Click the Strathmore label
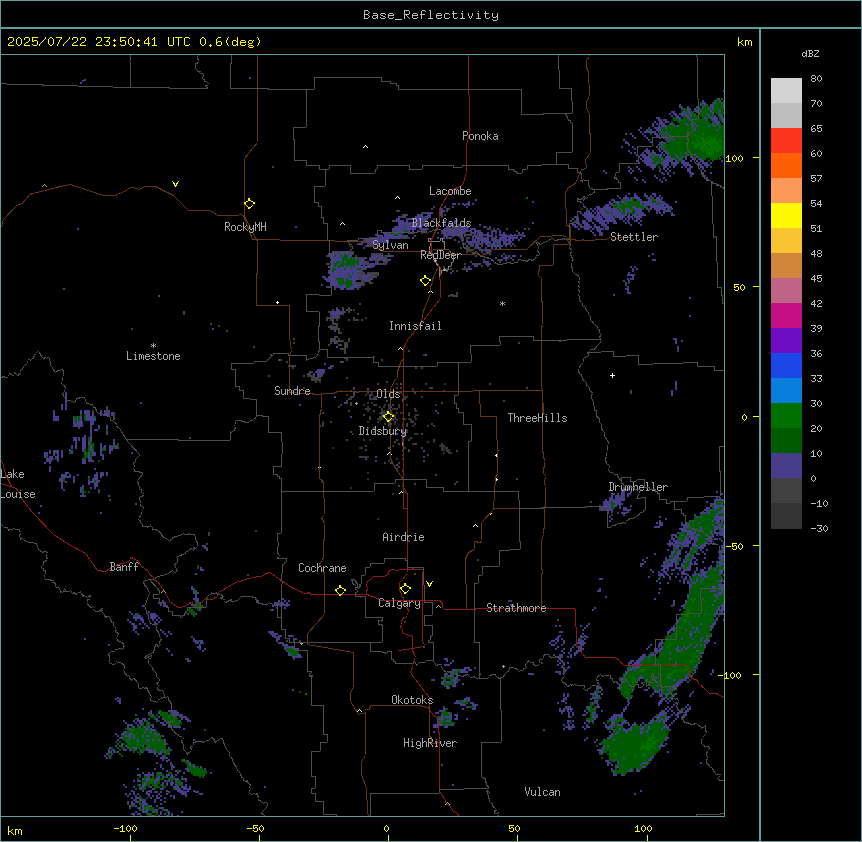The width and height of the screenshot is (862, 842). (516, 608)
